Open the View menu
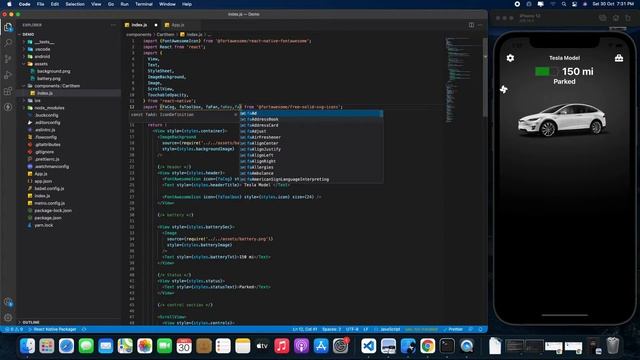This screenshot has width=640, height=360. click(x=96, y=4)
